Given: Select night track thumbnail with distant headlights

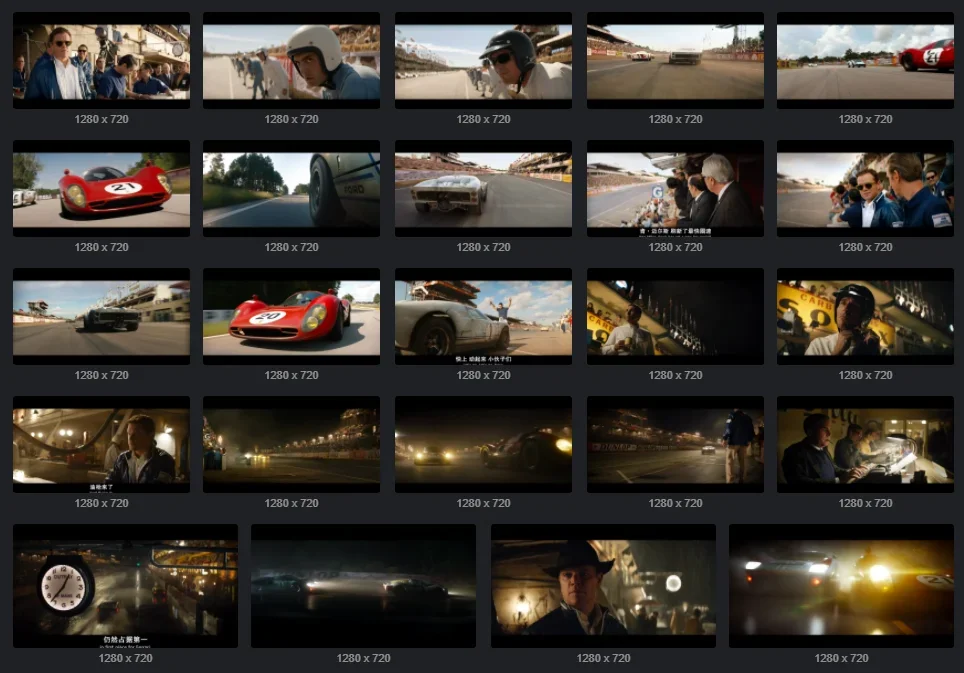Looking at the screenshot, I should coord(291,444).
